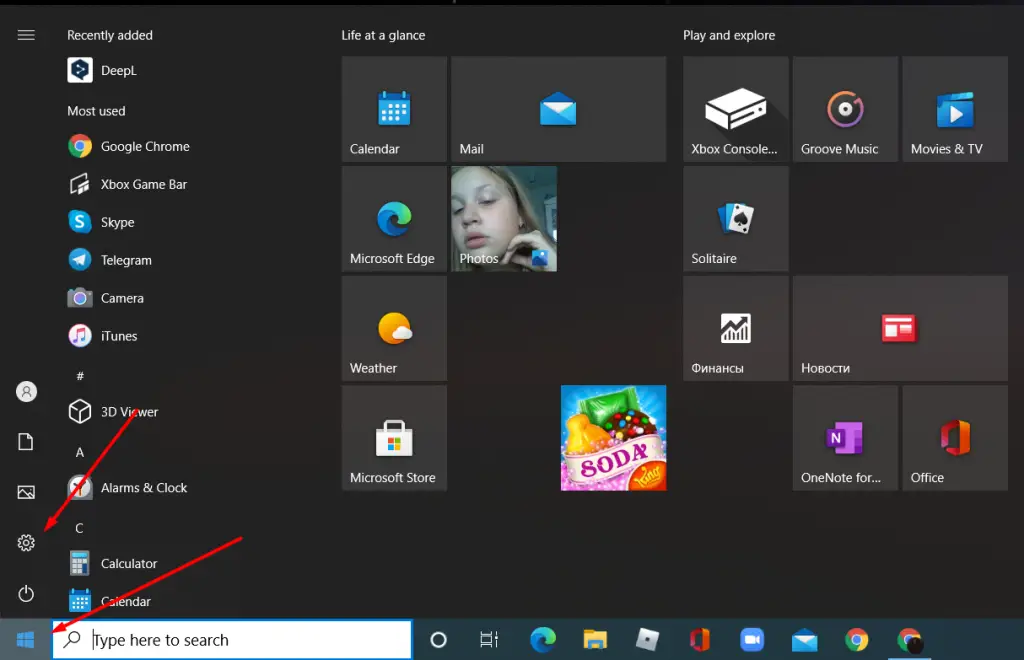Click the Power button in Start sidebar

26,593
